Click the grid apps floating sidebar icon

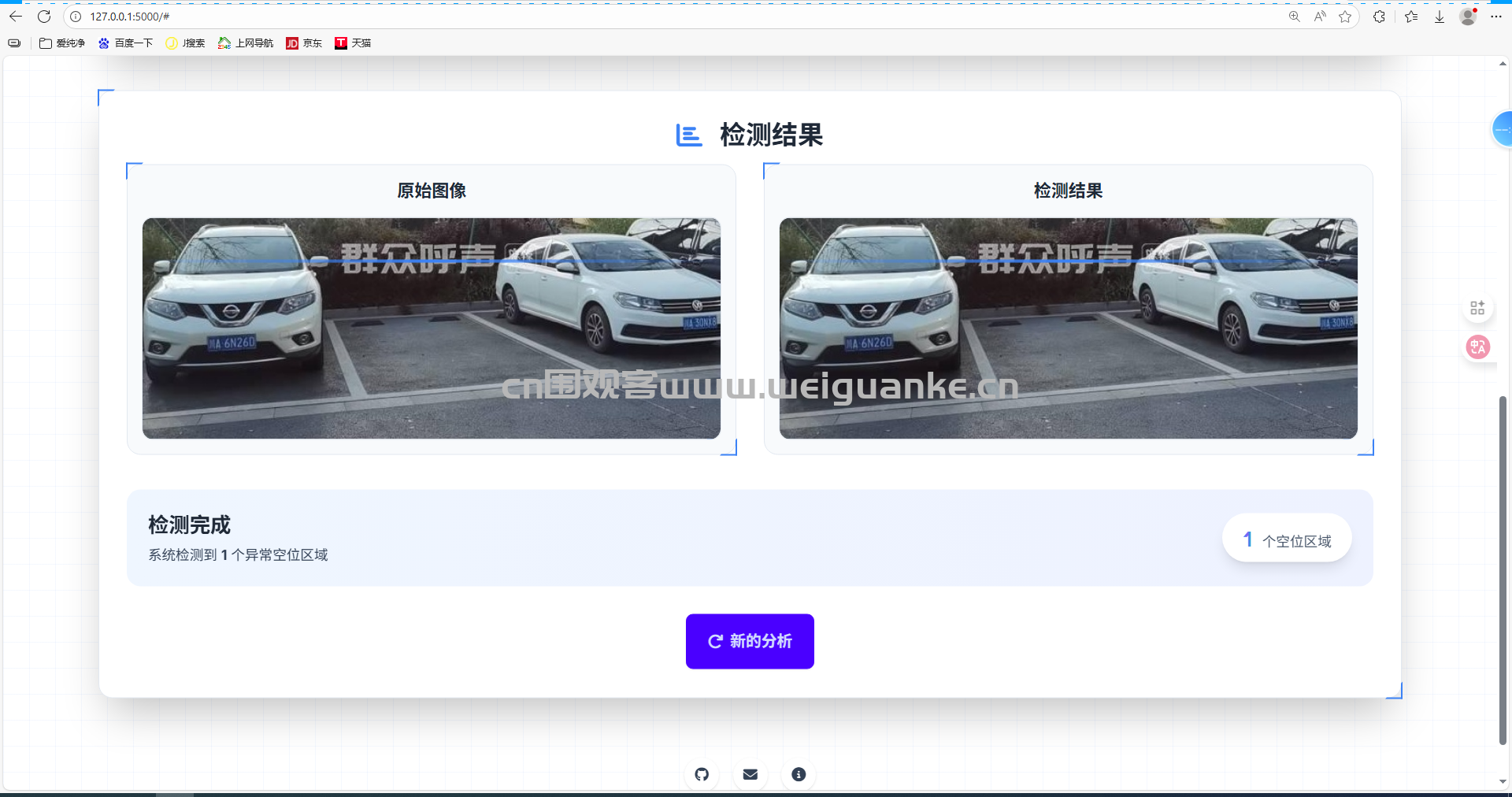pos(1477,308)
